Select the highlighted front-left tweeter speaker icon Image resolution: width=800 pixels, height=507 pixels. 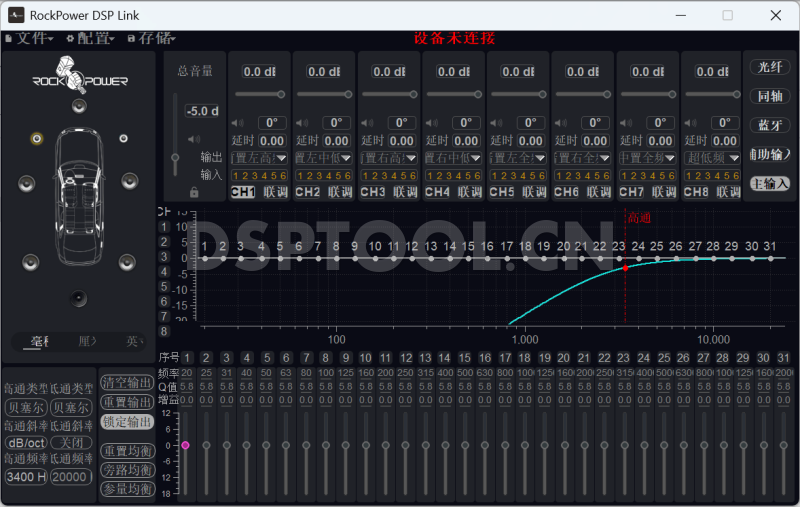[37, 139]
